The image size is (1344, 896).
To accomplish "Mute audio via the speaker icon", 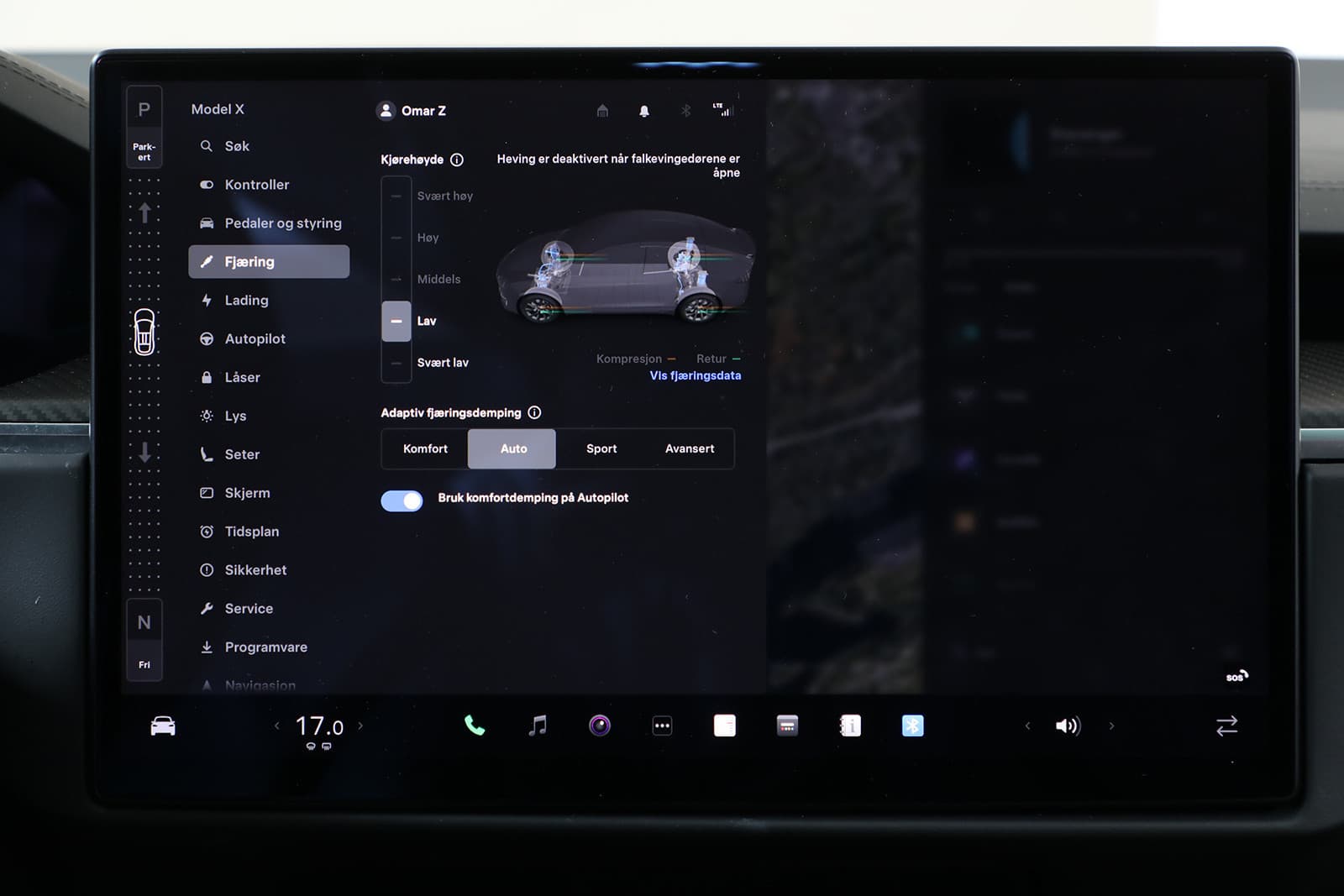I will 1068,726.
